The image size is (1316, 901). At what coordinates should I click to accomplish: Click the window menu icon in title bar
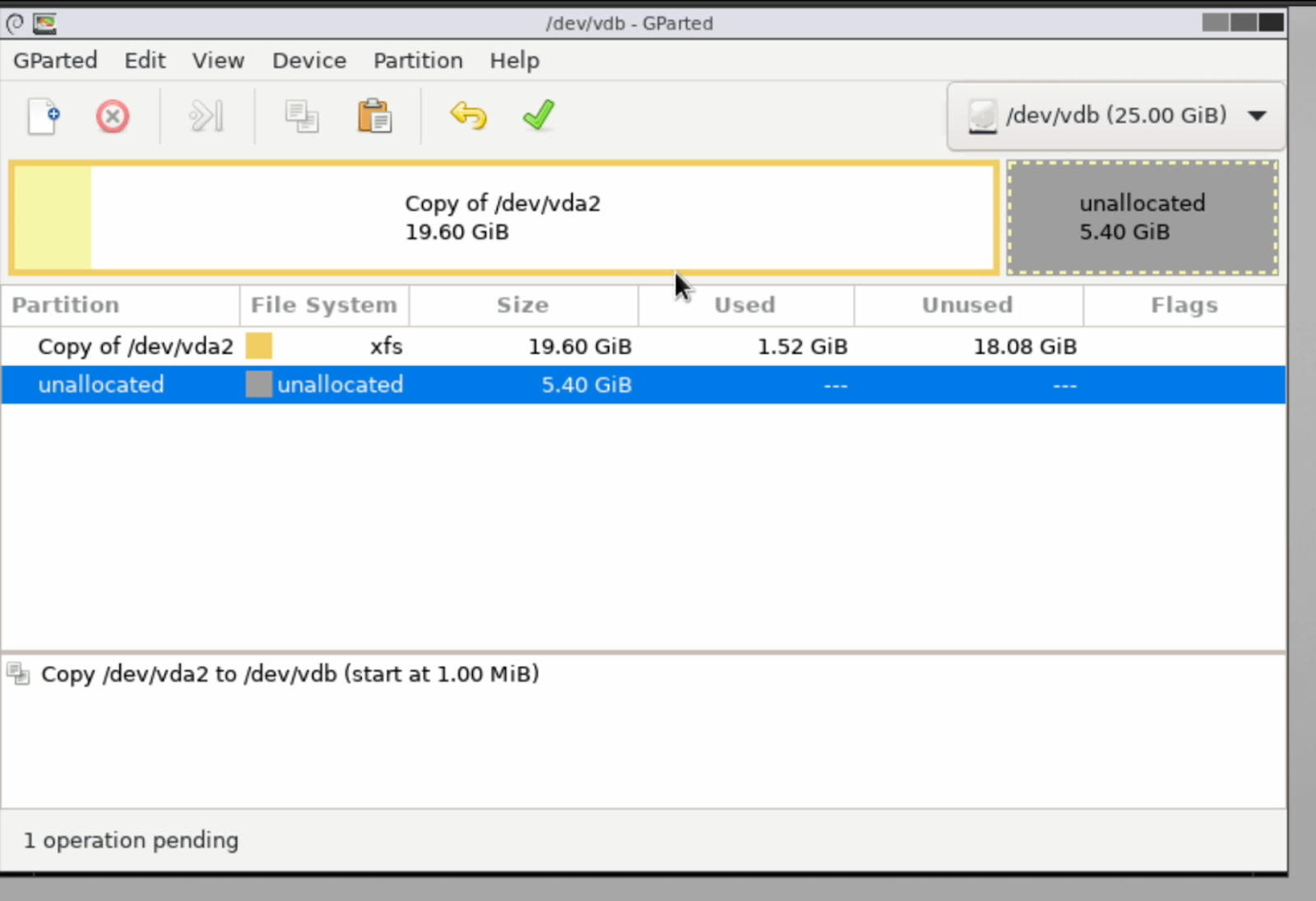(15, 24)
